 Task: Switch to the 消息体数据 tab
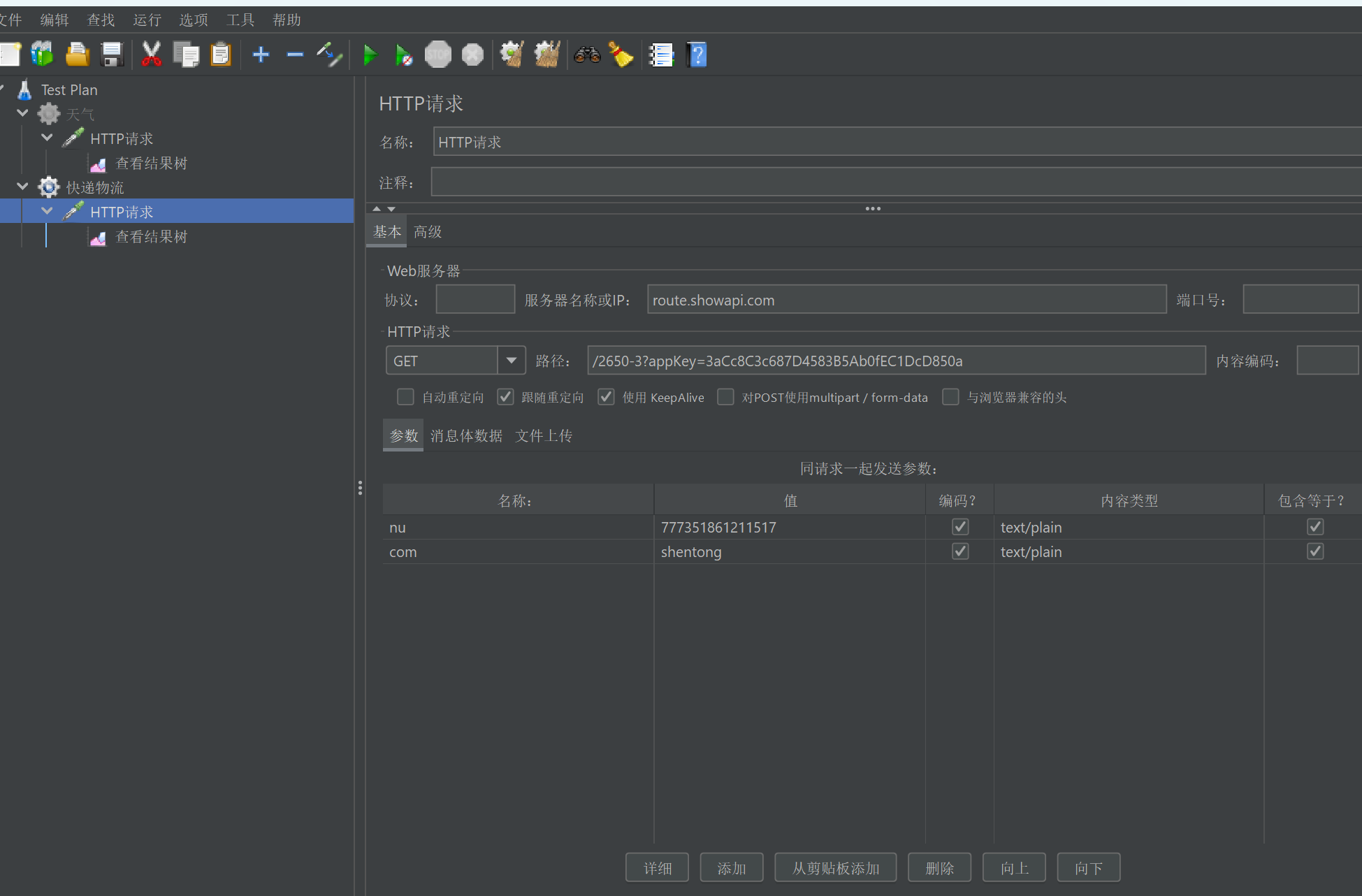coord(466,436)
